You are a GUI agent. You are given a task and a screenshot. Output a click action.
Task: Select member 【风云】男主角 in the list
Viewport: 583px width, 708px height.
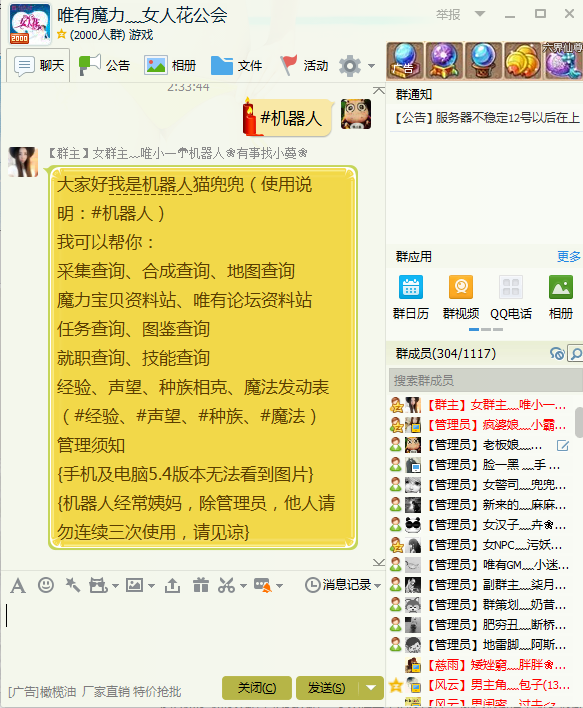[479, 685]
